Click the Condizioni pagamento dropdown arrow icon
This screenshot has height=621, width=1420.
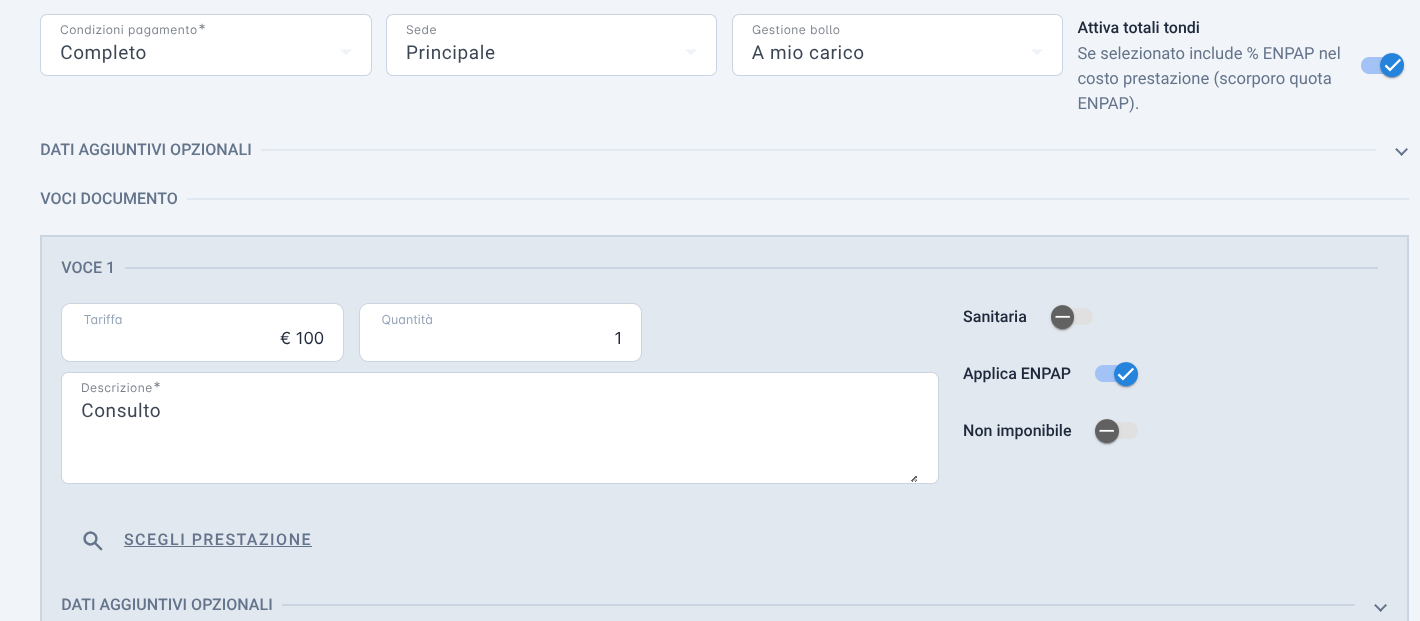[346, 52]
